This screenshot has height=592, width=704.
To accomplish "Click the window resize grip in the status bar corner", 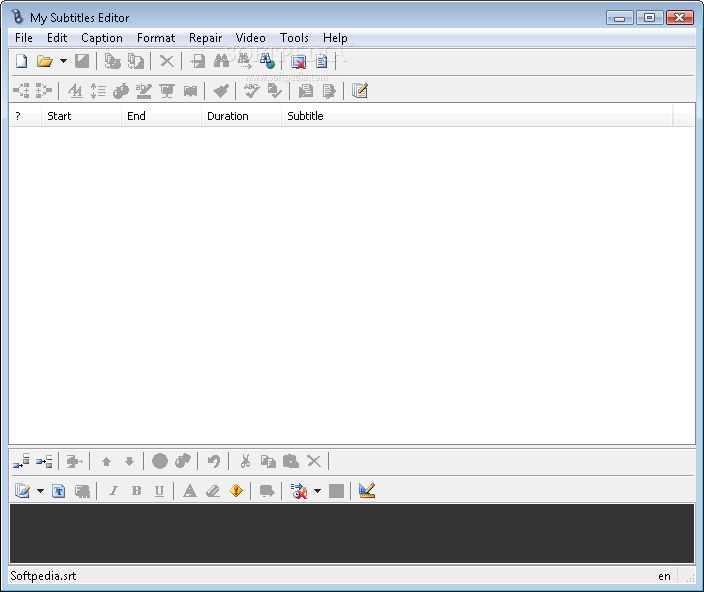I will click(x=690, y=579).
